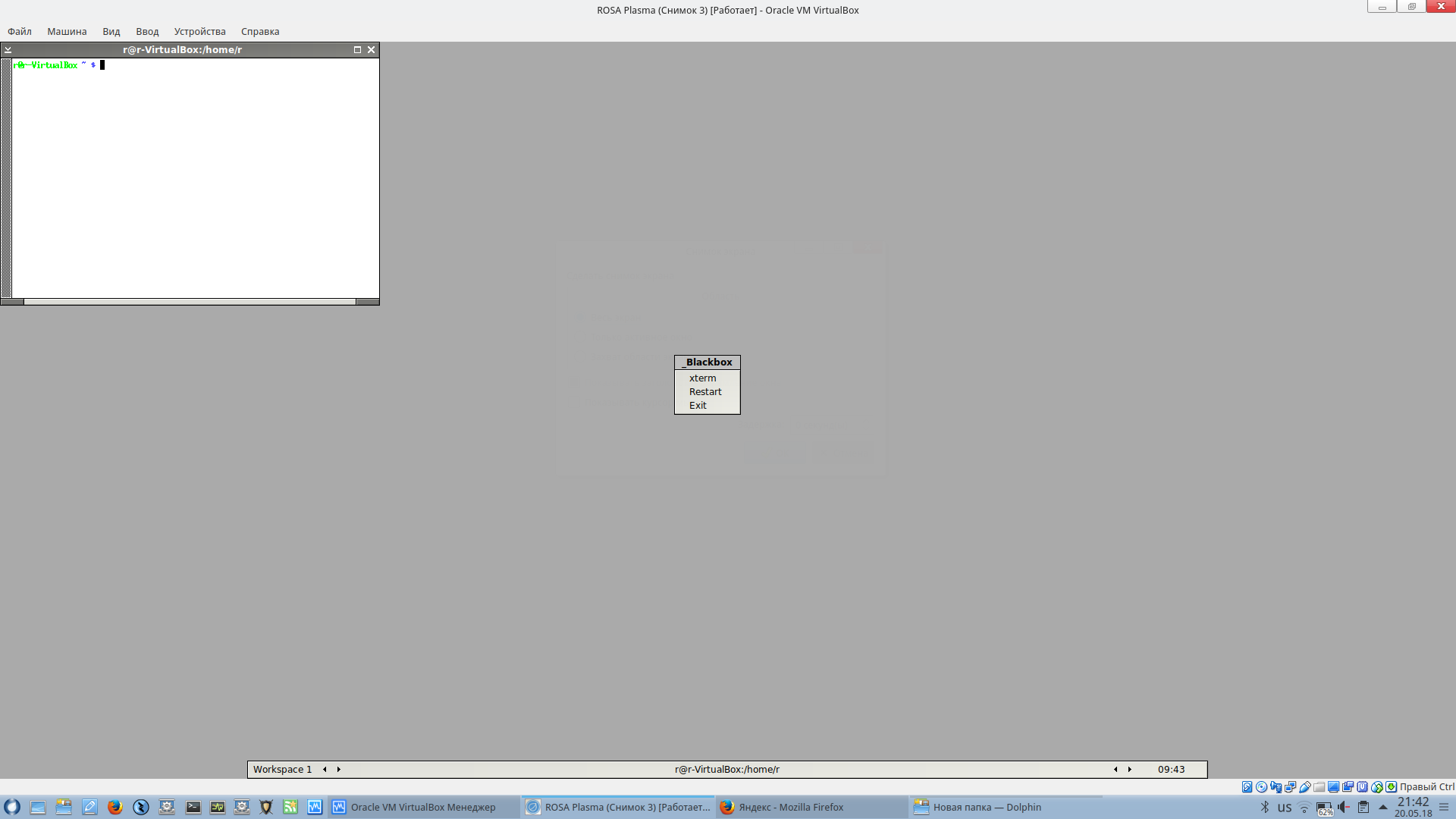The width and height of the screenshot is (1456, 819).
Task: Click the hard disk activity status icon
Action: tap(1247, 787)
